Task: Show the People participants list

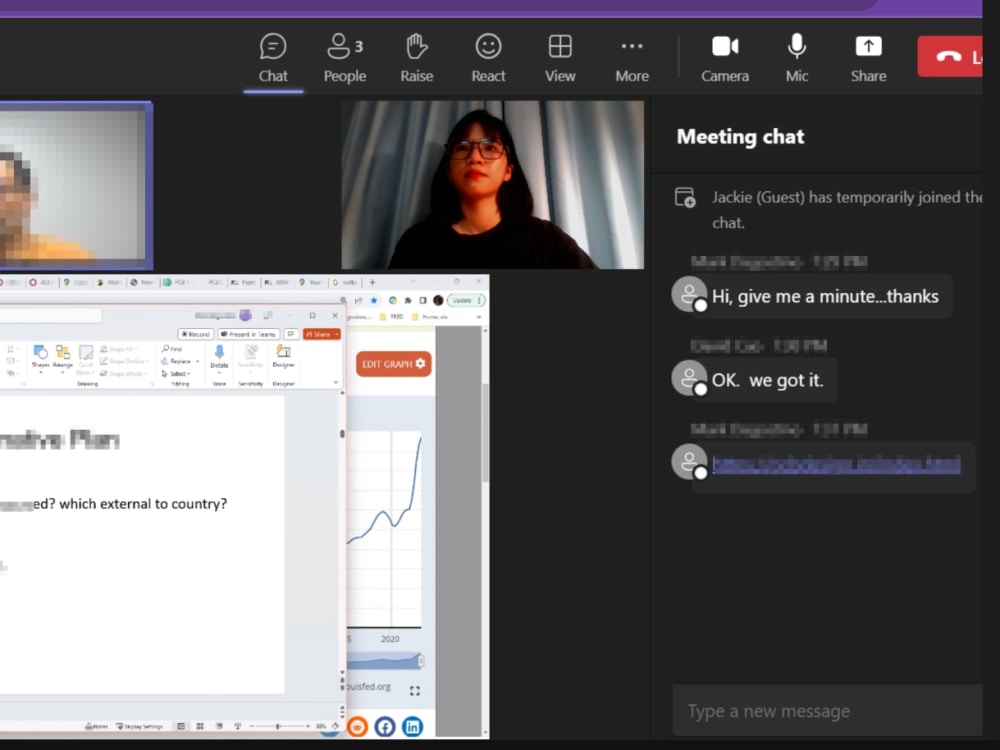Action: coord(345,58)
